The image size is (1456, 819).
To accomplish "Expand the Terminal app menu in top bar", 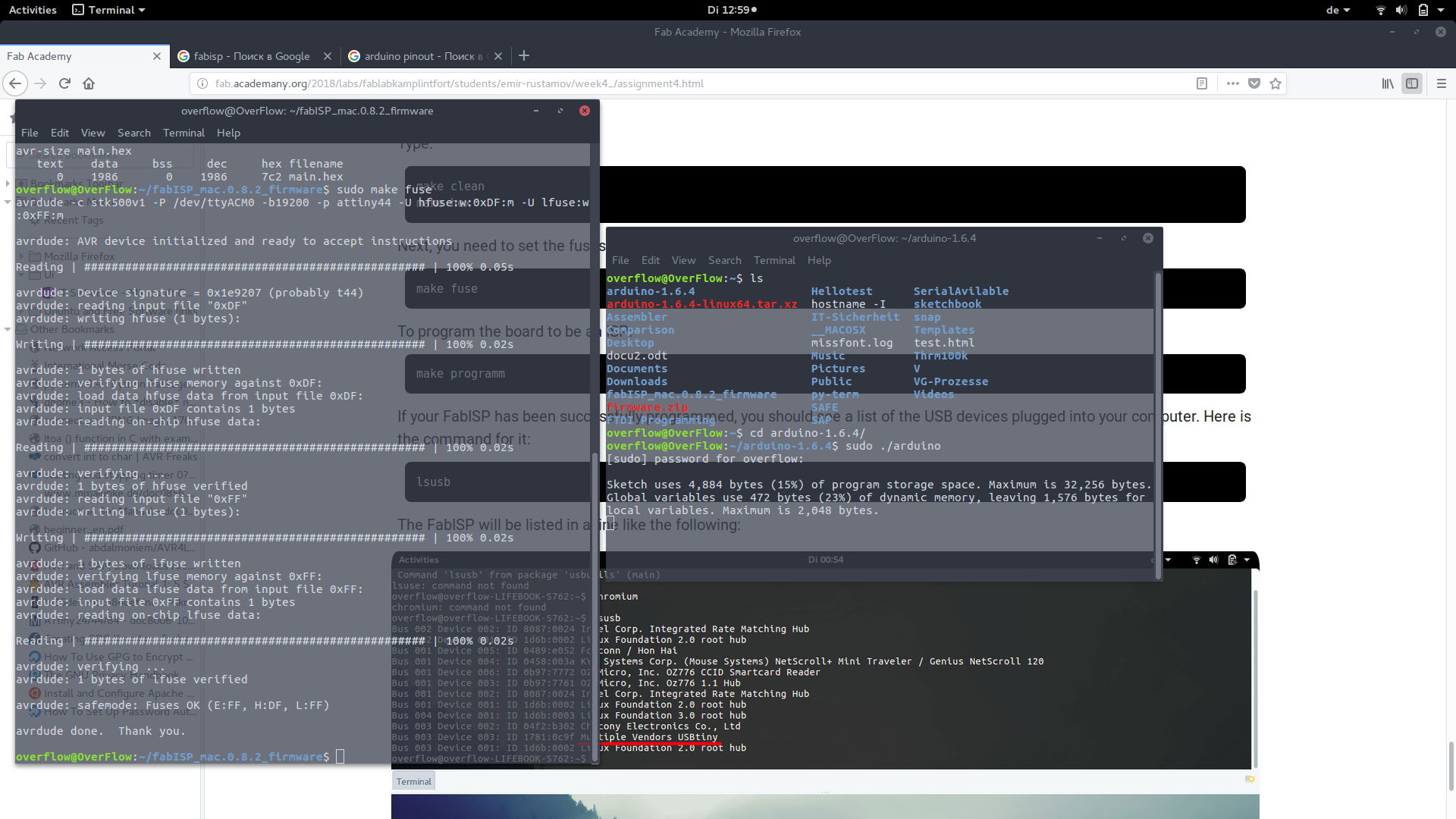I will 108,10.
